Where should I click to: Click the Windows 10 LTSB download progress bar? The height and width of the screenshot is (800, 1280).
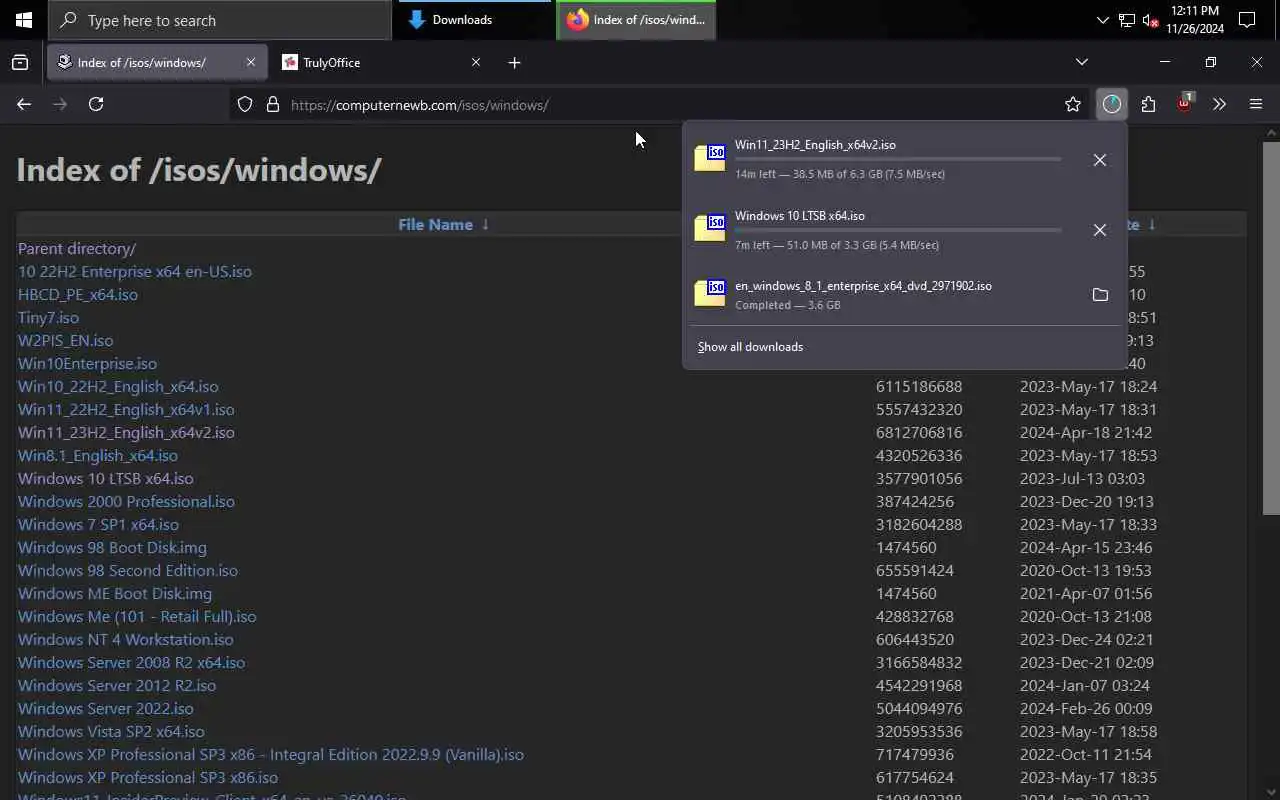point(898,230)
